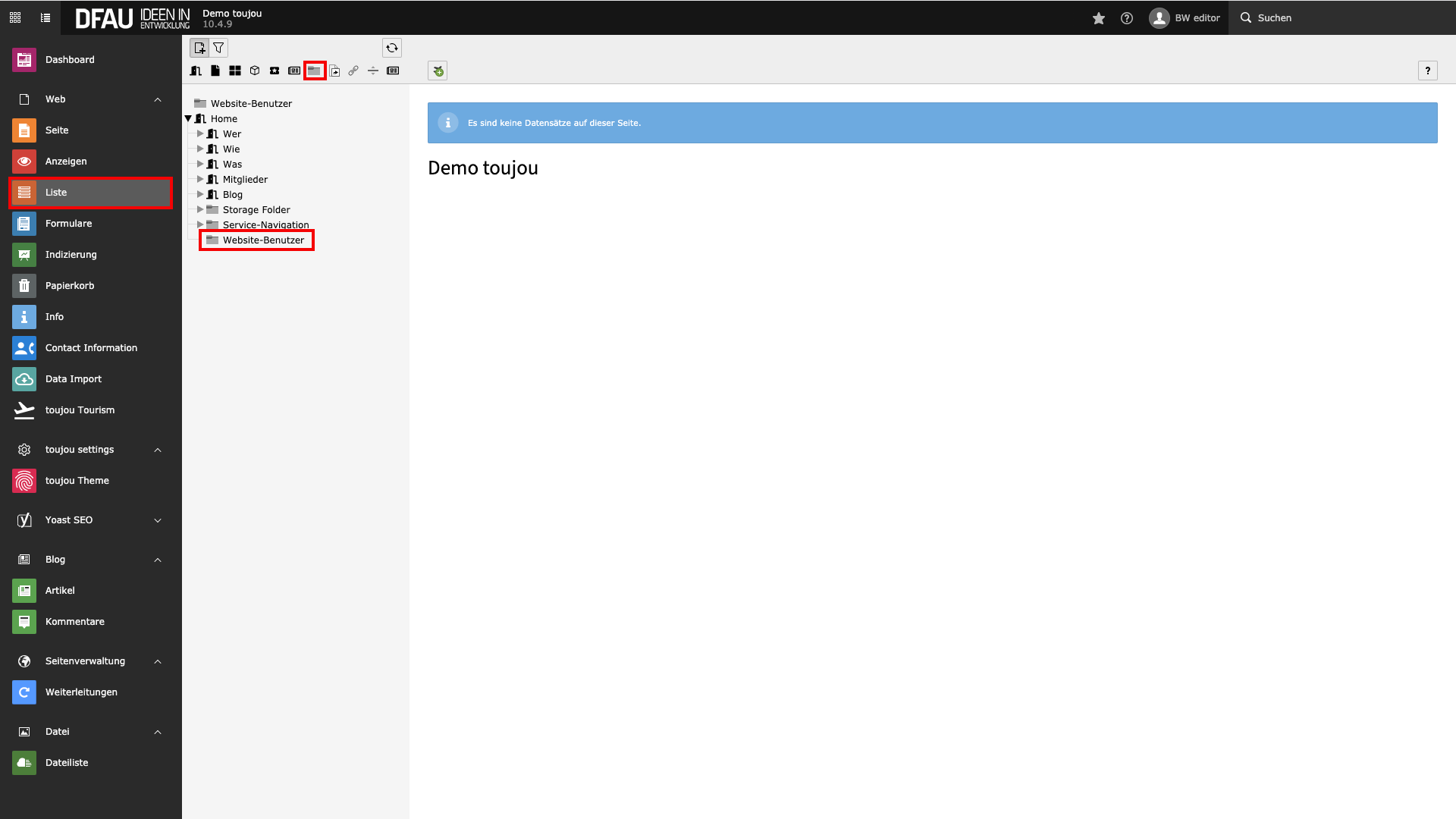This screenshot has width=1456, height=819.
Task: Toggle the page tree filter
Action: pyautogui.click(x=218, y=48)
